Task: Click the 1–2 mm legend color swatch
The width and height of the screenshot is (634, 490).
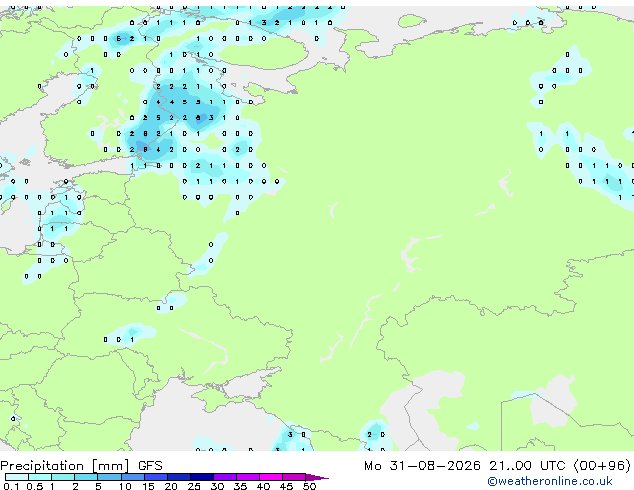Action: pyautogui.click(x=63, y=477)
